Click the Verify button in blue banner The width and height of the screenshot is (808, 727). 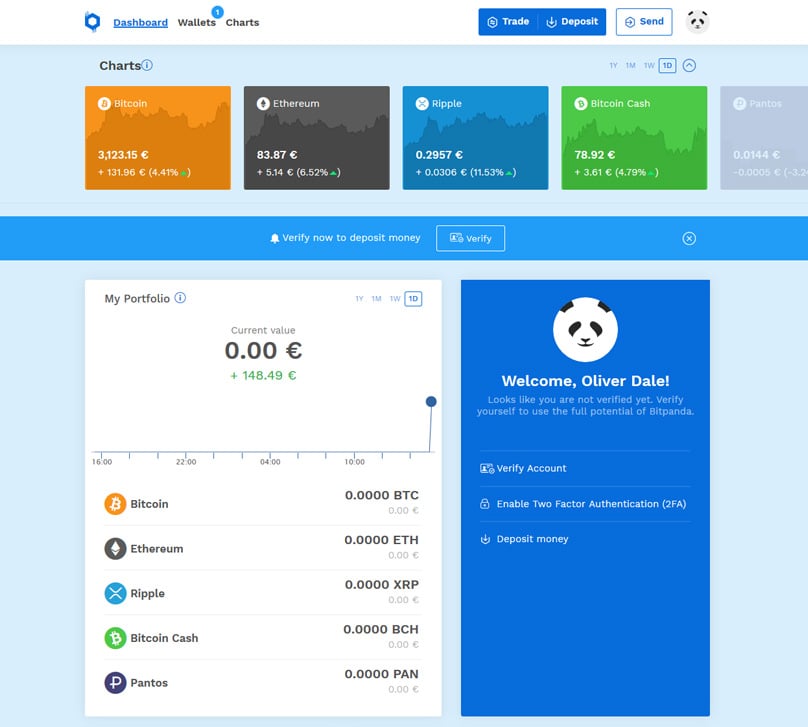[470, 238]
